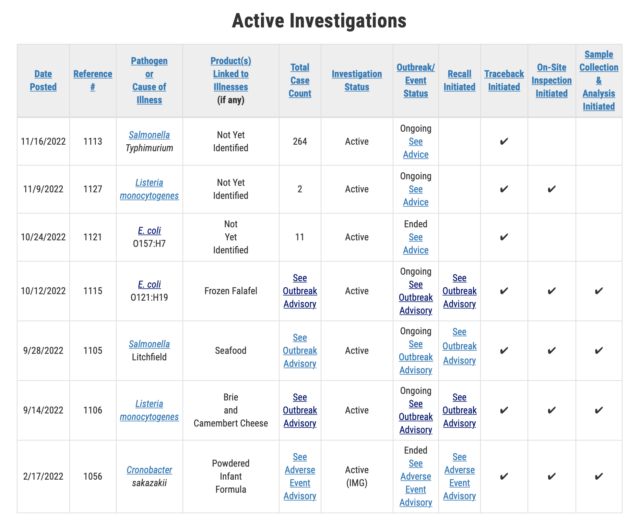
Task: Click On-Site Inspection checkmark in row 1105
Action: pos(551,351)
